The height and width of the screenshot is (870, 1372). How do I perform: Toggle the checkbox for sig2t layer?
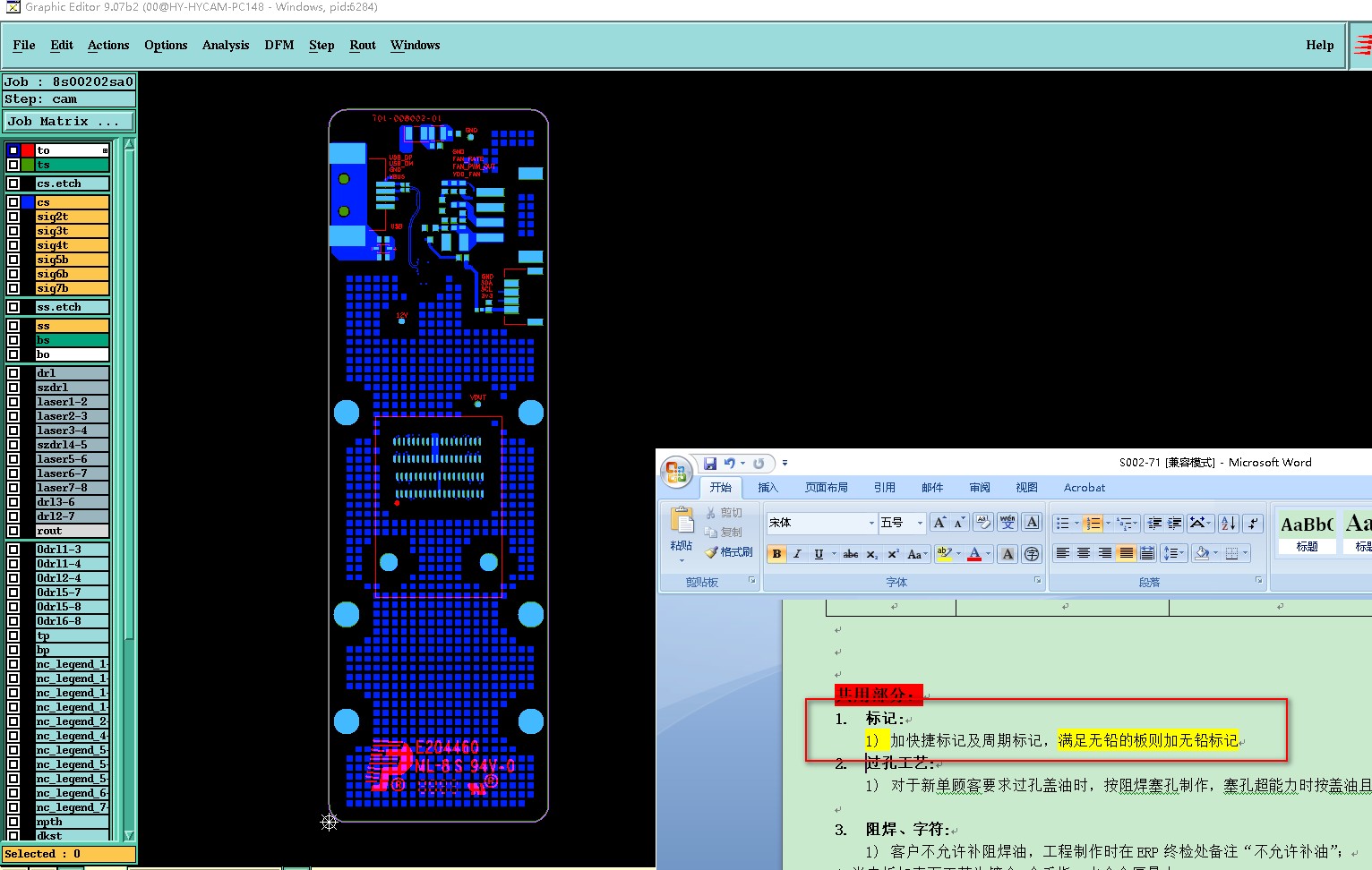[x=13, y=217]
